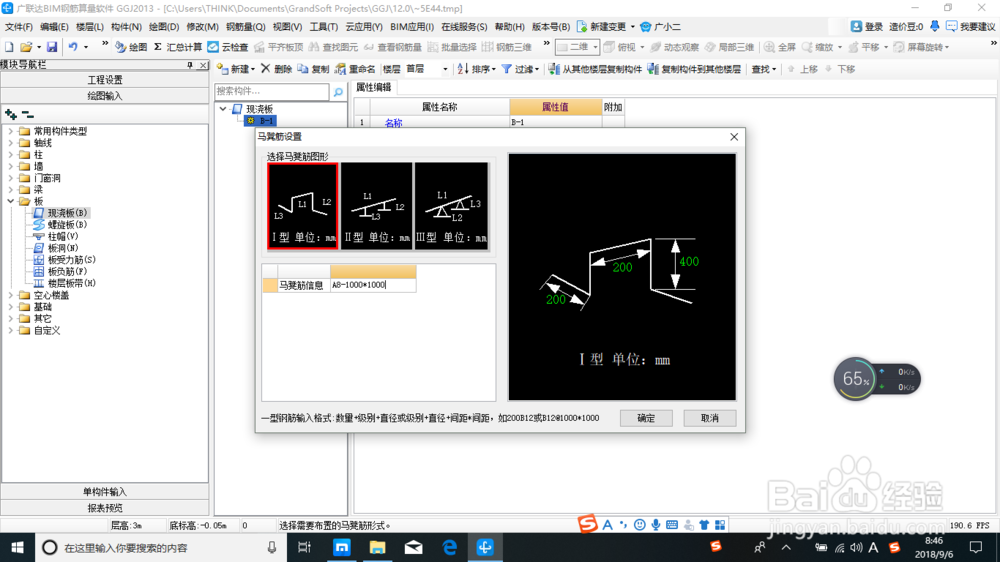
Task: Click 批量选择 batch select tool
Action: coord(452,47)
